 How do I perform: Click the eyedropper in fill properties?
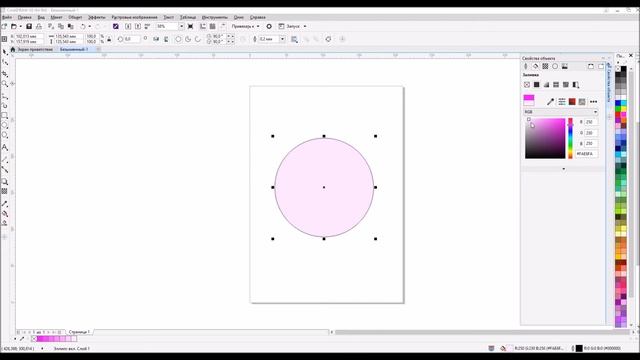(550, 101)
